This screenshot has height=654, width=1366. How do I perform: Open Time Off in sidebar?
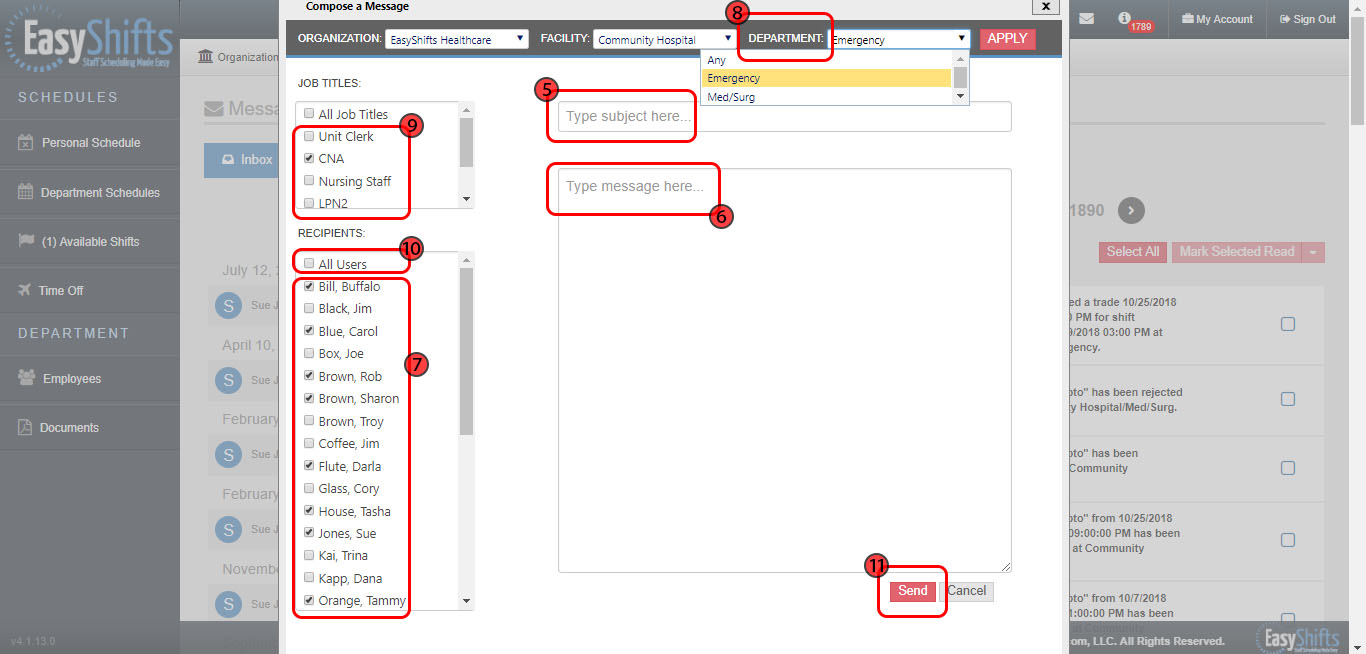(x=90, y=290)
